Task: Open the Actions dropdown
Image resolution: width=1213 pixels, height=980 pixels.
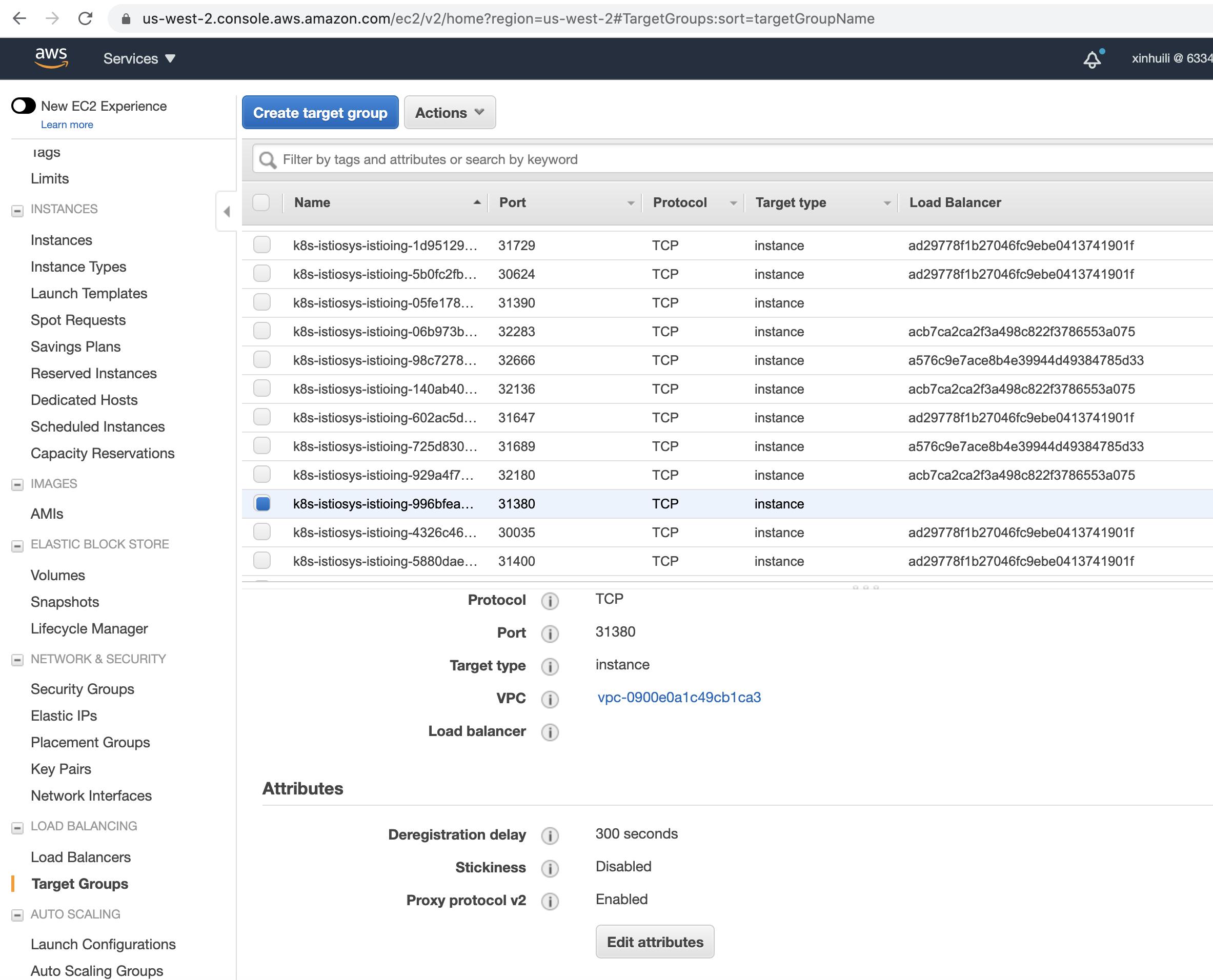Action: click(x=450, y=112)
